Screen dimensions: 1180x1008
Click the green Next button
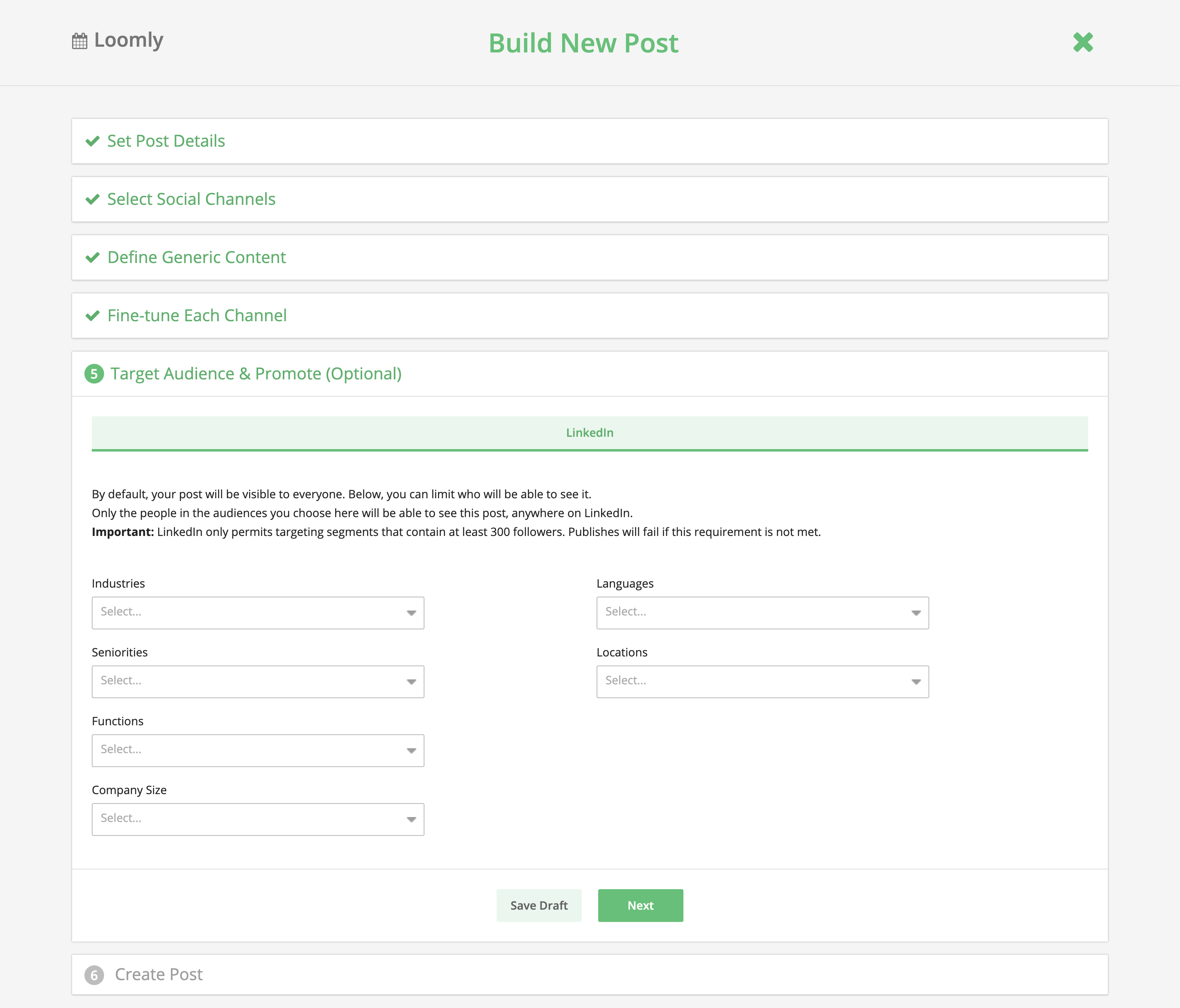point(640,905)
